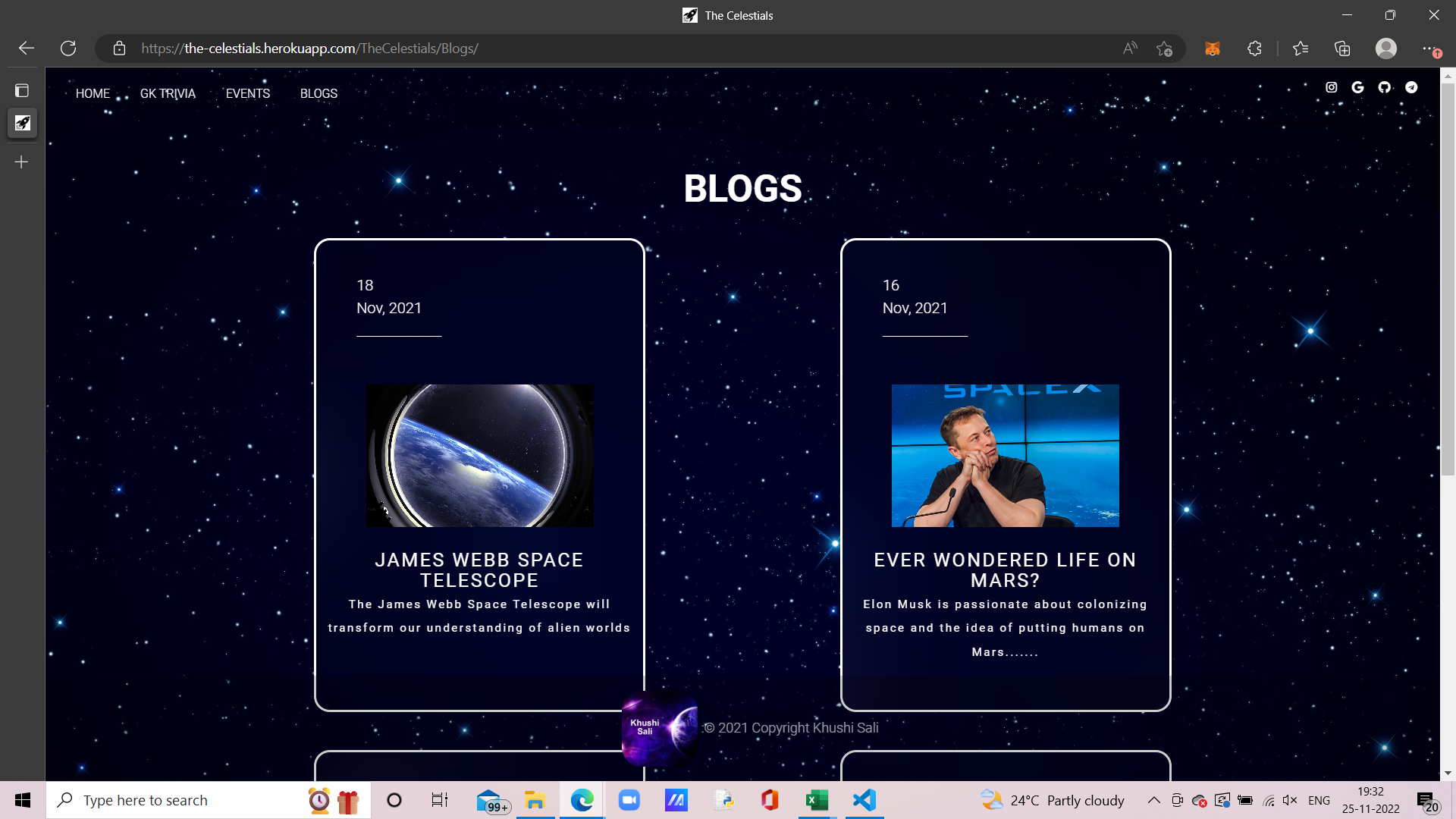Open the Favorites list dropdown

[1301, 49]
